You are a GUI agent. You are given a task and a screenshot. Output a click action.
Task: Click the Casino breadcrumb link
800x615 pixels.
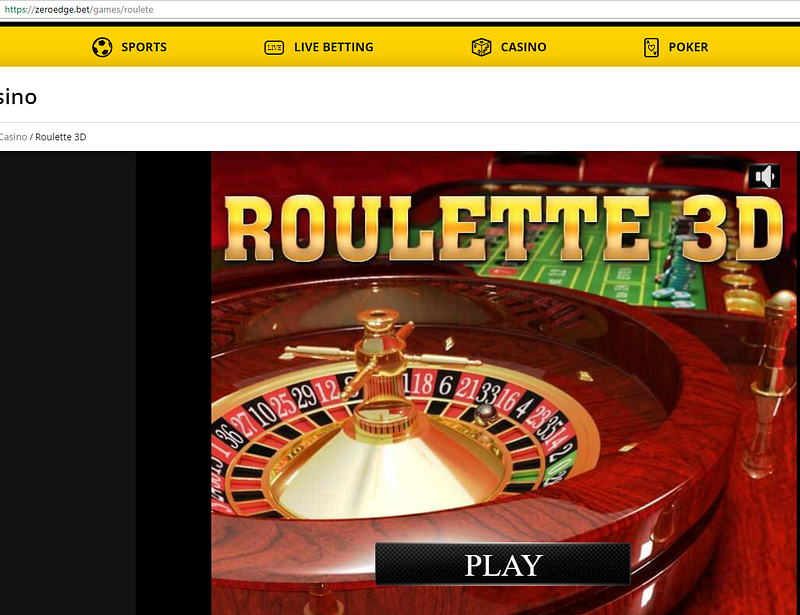13,137
